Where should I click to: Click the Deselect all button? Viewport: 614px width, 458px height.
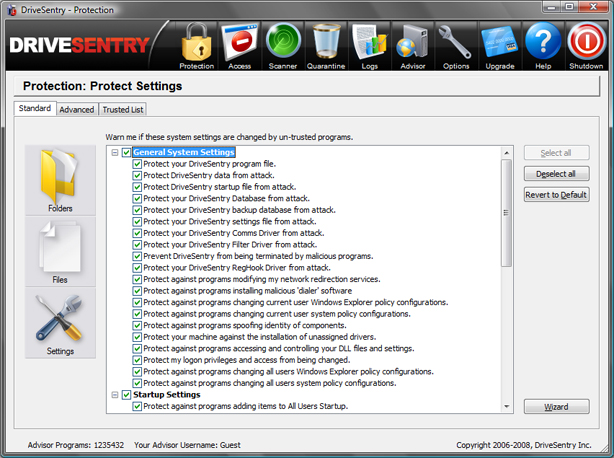[556, 174]
